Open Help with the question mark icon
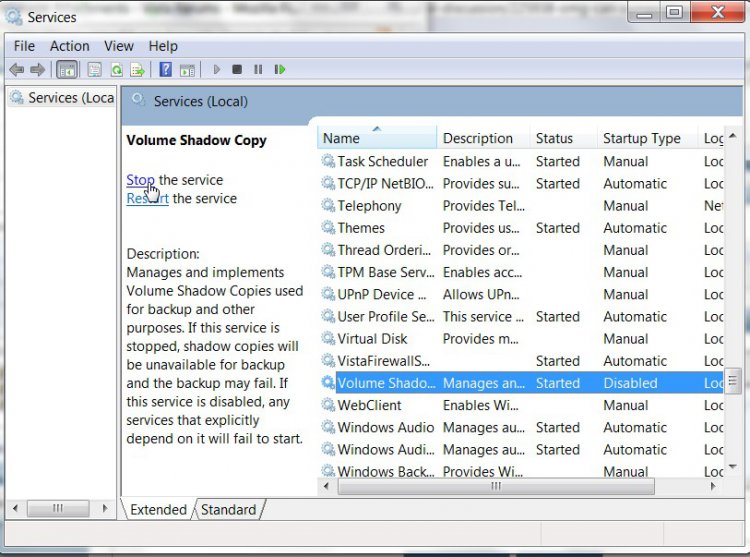 [x=165, y=70]
